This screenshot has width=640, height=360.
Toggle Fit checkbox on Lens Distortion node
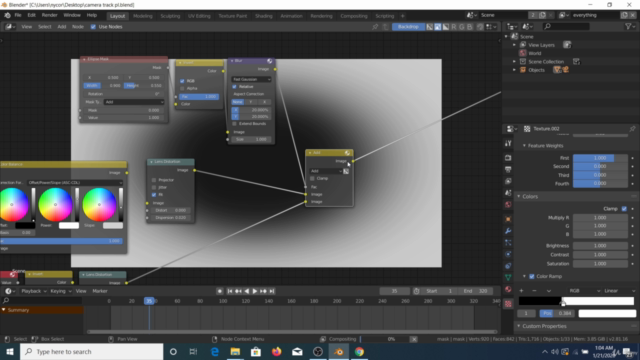point(154,195)
